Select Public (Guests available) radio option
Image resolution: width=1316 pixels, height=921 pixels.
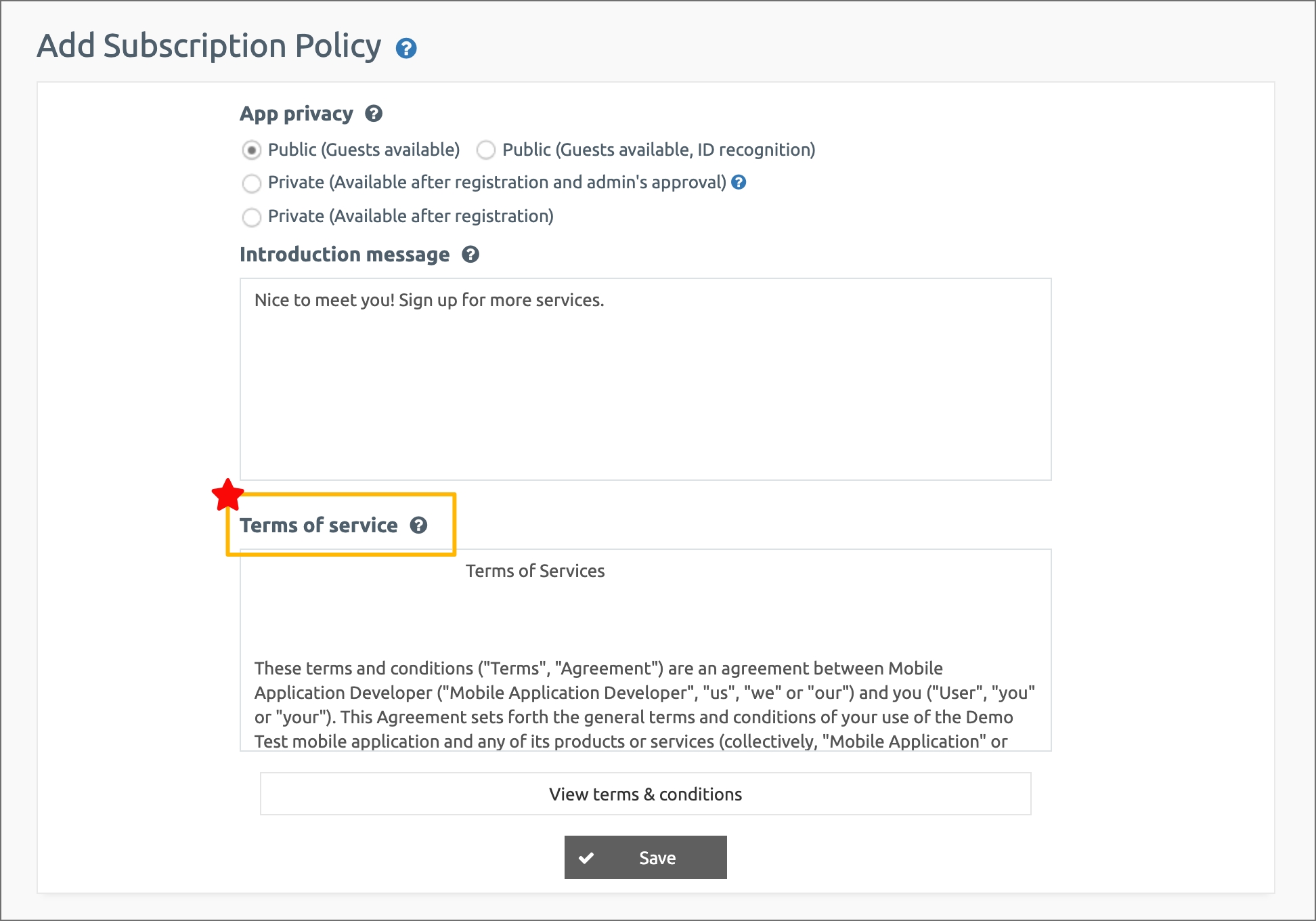[251, 150]
